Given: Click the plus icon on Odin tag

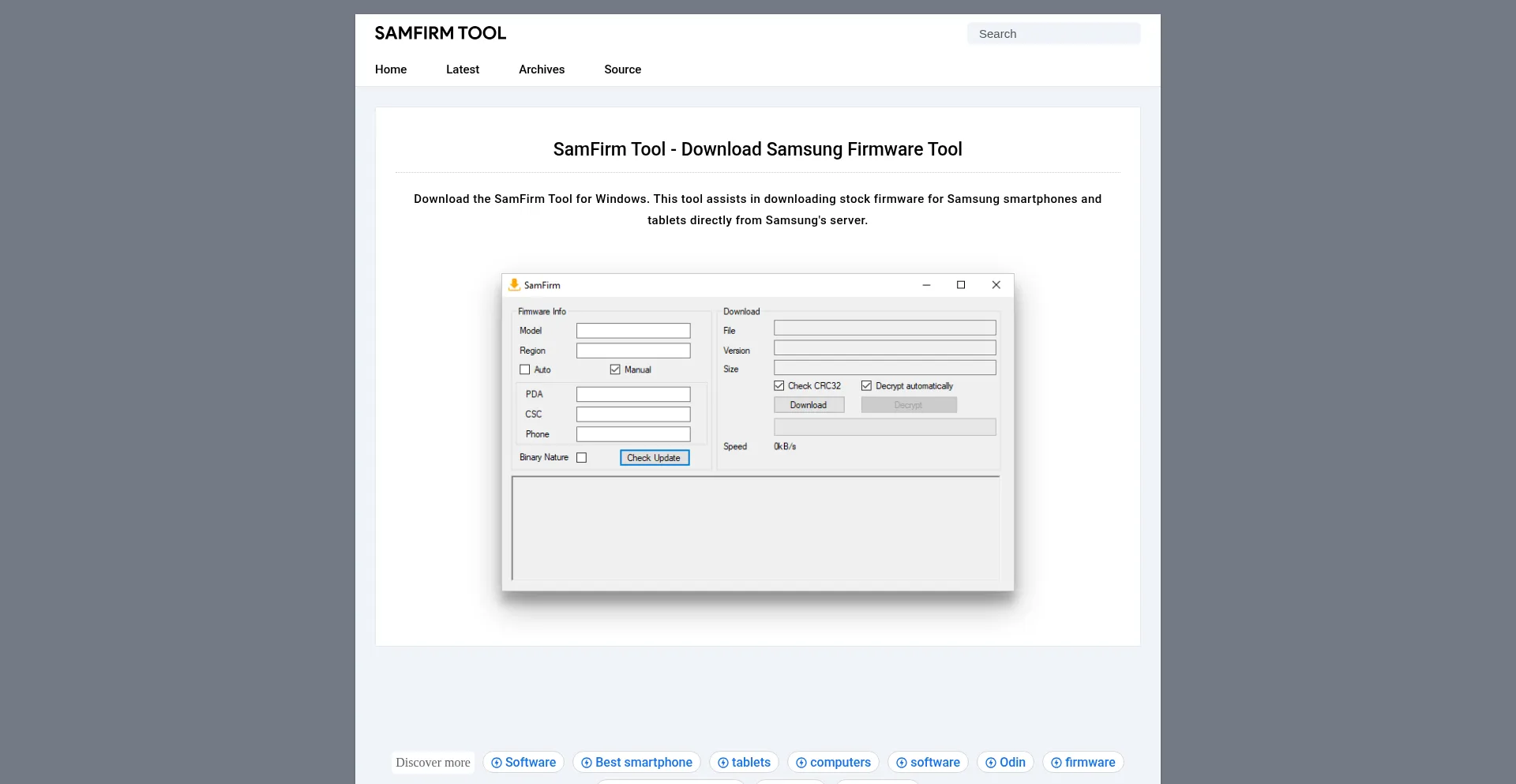Looking at the screenshot, I should 991,763.
